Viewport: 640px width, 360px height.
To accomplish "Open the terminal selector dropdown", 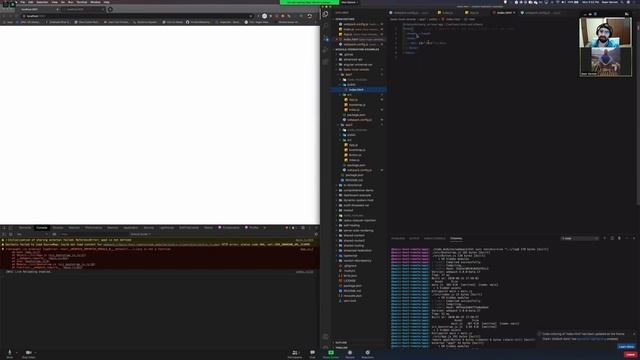I will (x=580, y=238).
